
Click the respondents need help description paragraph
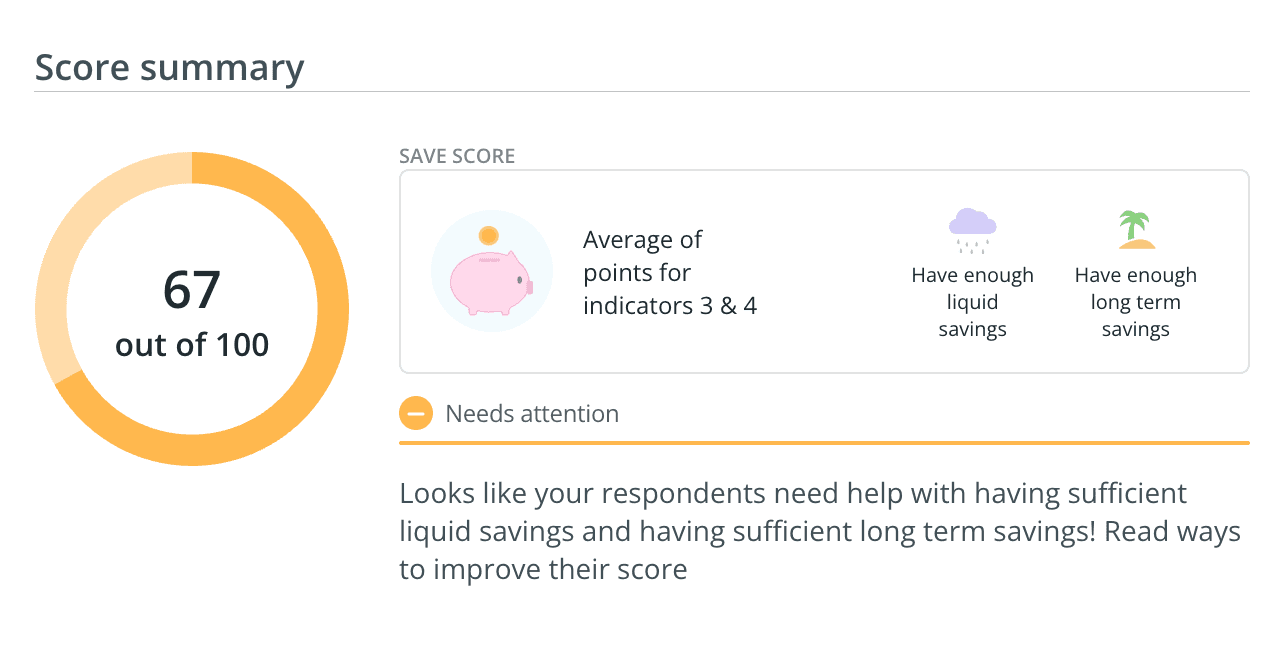820,531
